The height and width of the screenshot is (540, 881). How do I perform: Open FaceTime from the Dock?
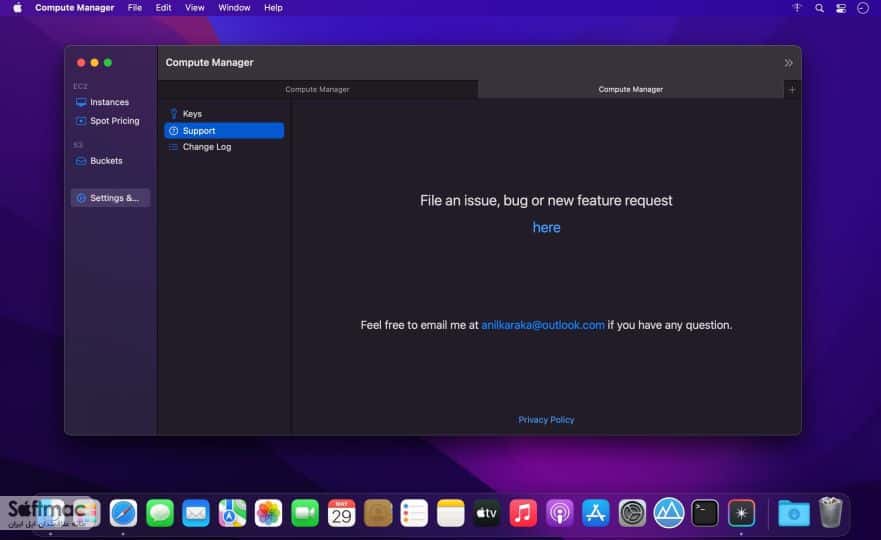point(305,513)
